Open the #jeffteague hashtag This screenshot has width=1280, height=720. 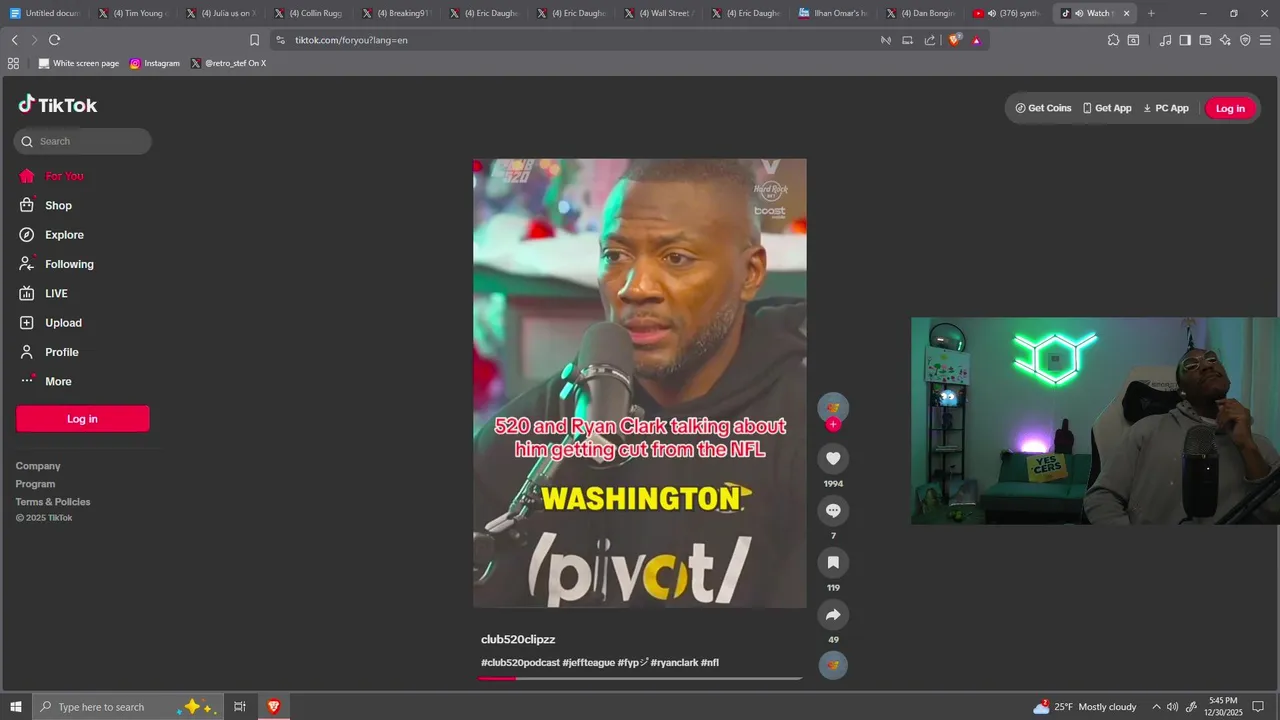click(589, 663)
